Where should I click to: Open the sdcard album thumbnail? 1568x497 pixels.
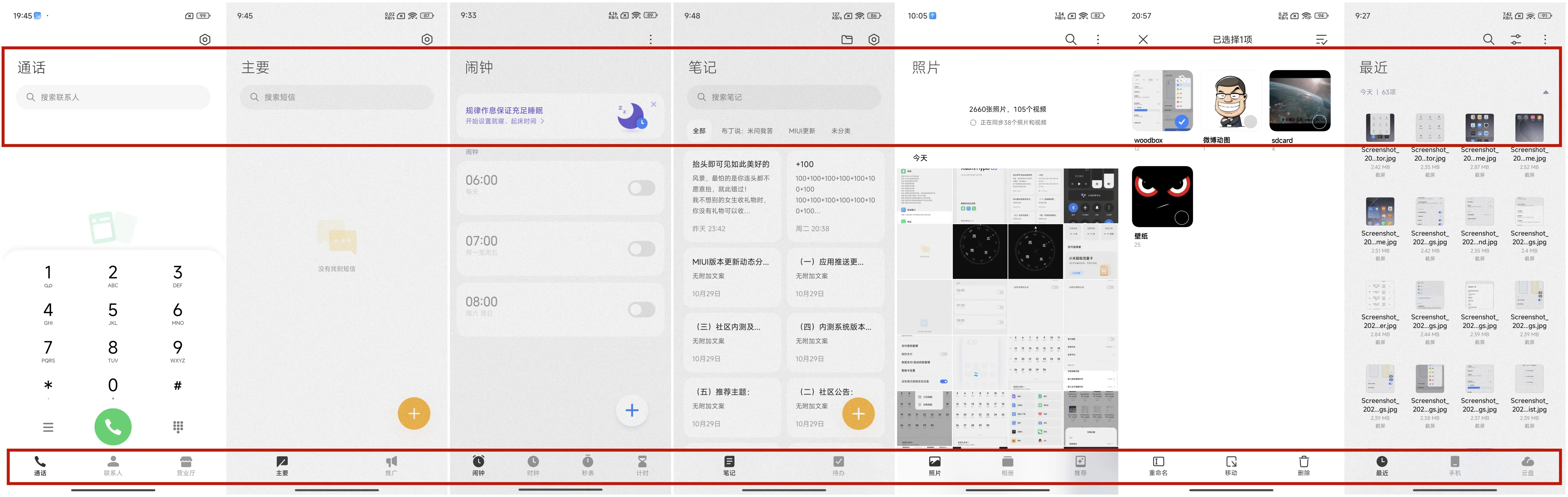[1300, 100]
